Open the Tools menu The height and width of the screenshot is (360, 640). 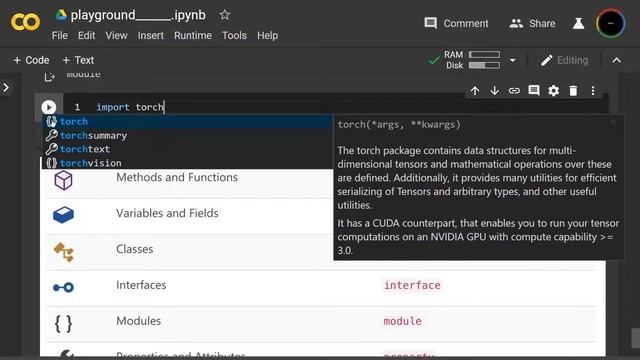coord(234,36)
